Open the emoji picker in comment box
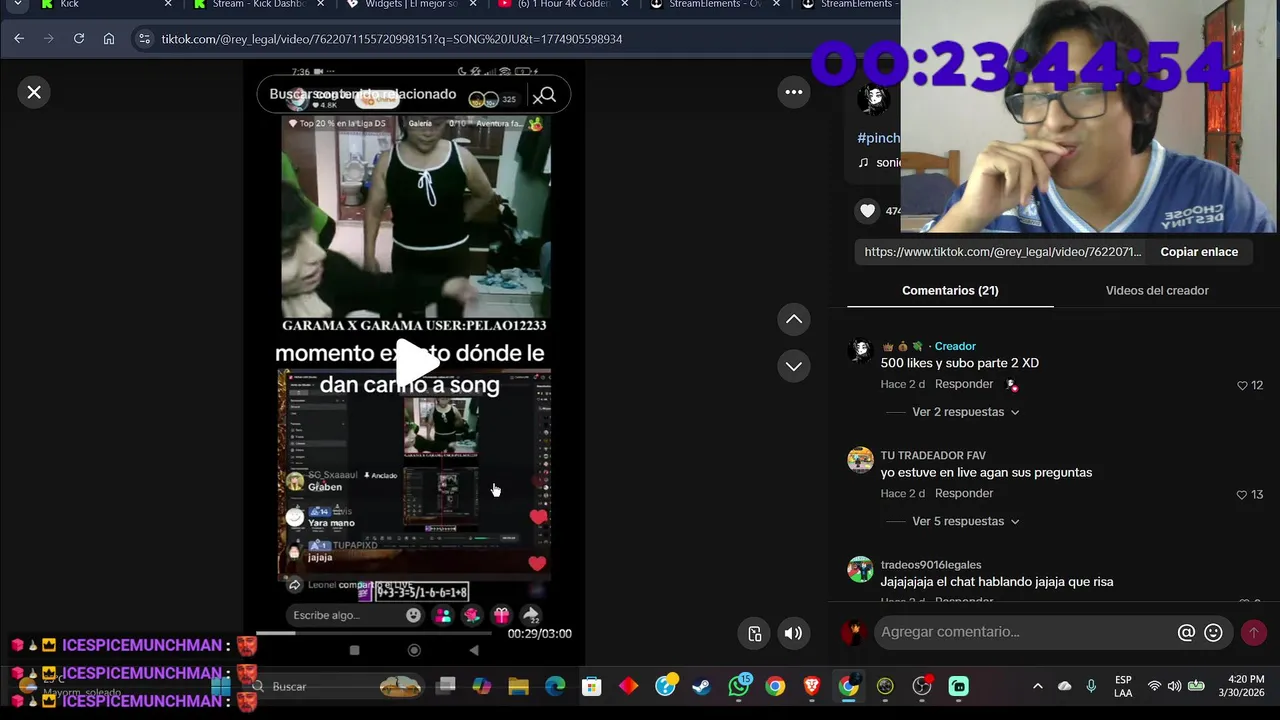The height and width of the screenshot is (720, 1280). pos(1213,632)
